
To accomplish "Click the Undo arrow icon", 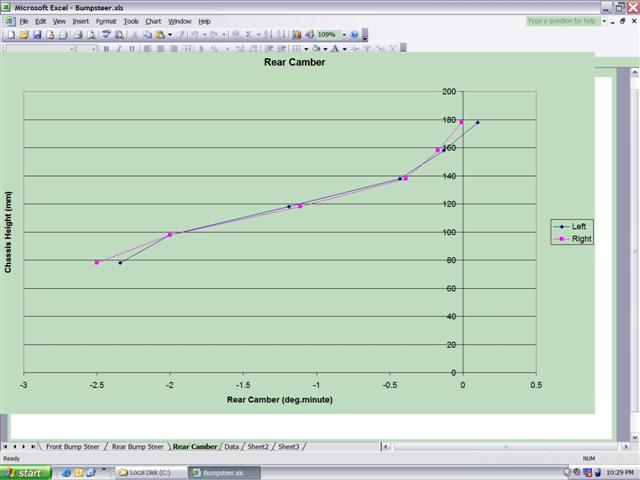I will (x=195, y=35).
